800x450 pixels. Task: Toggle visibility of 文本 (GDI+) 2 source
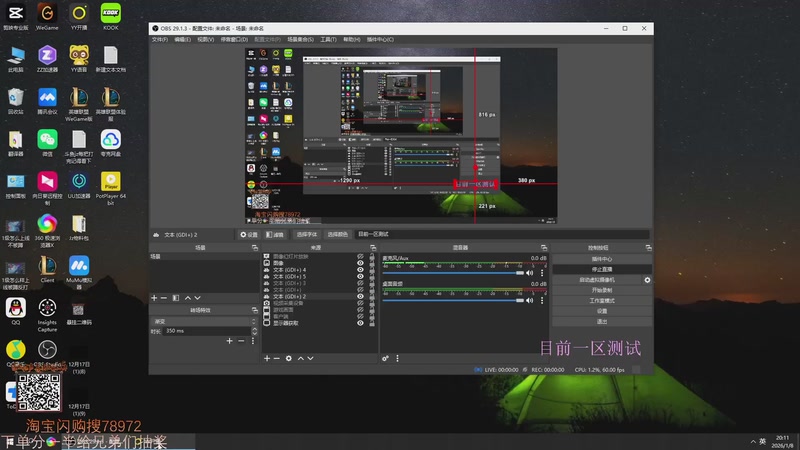pos(360,296)
